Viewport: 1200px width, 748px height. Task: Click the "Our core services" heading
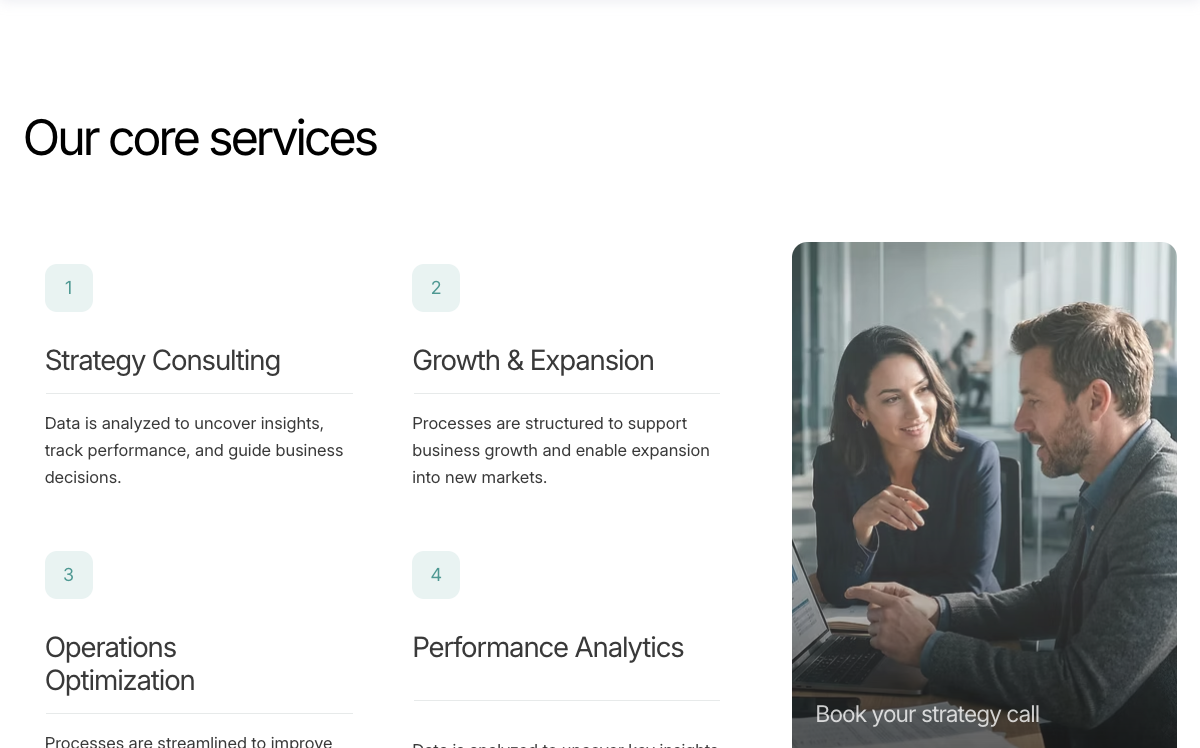point(200,138)
